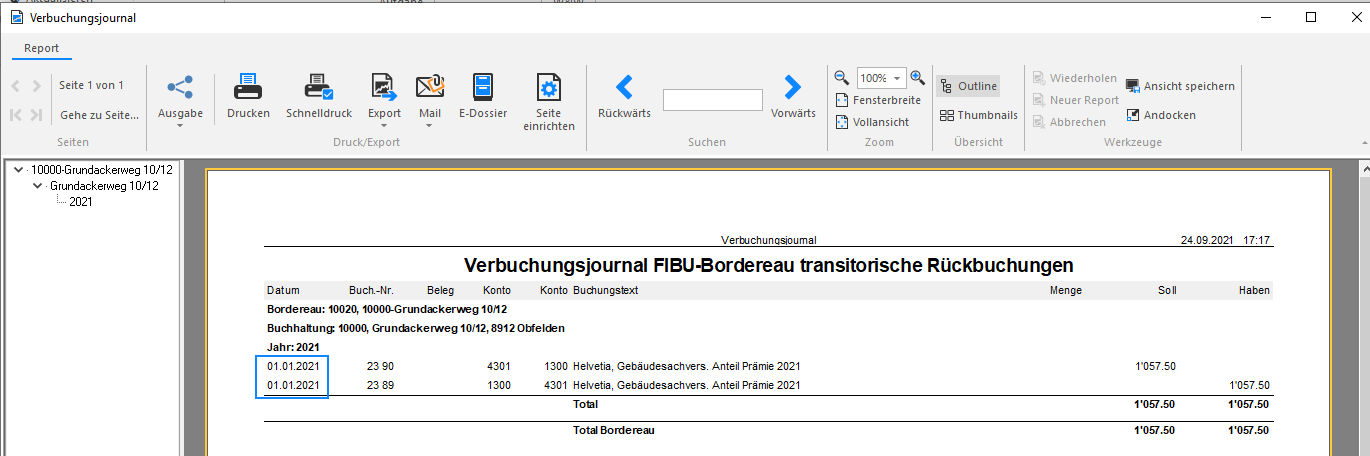Expand the Ausgabe dropdown arrow

pyautogui.click(x=180, y=126)
